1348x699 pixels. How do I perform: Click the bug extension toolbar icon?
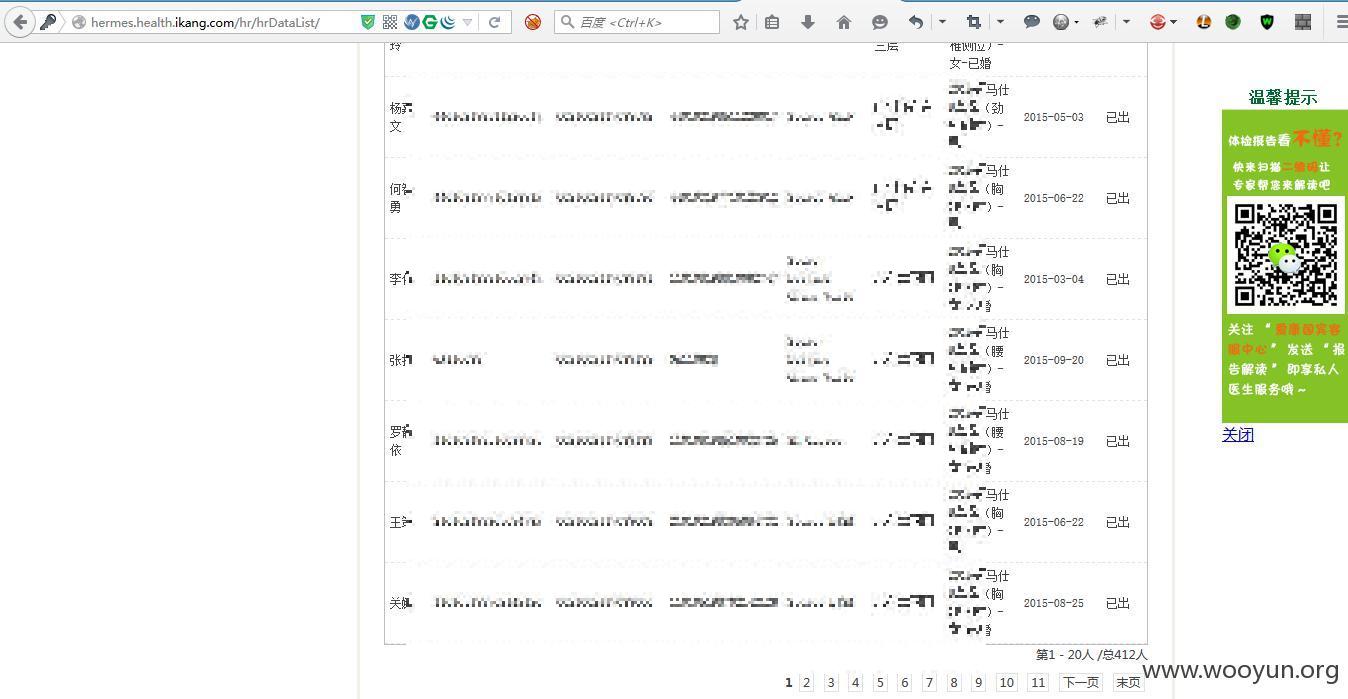point(1100,21)
